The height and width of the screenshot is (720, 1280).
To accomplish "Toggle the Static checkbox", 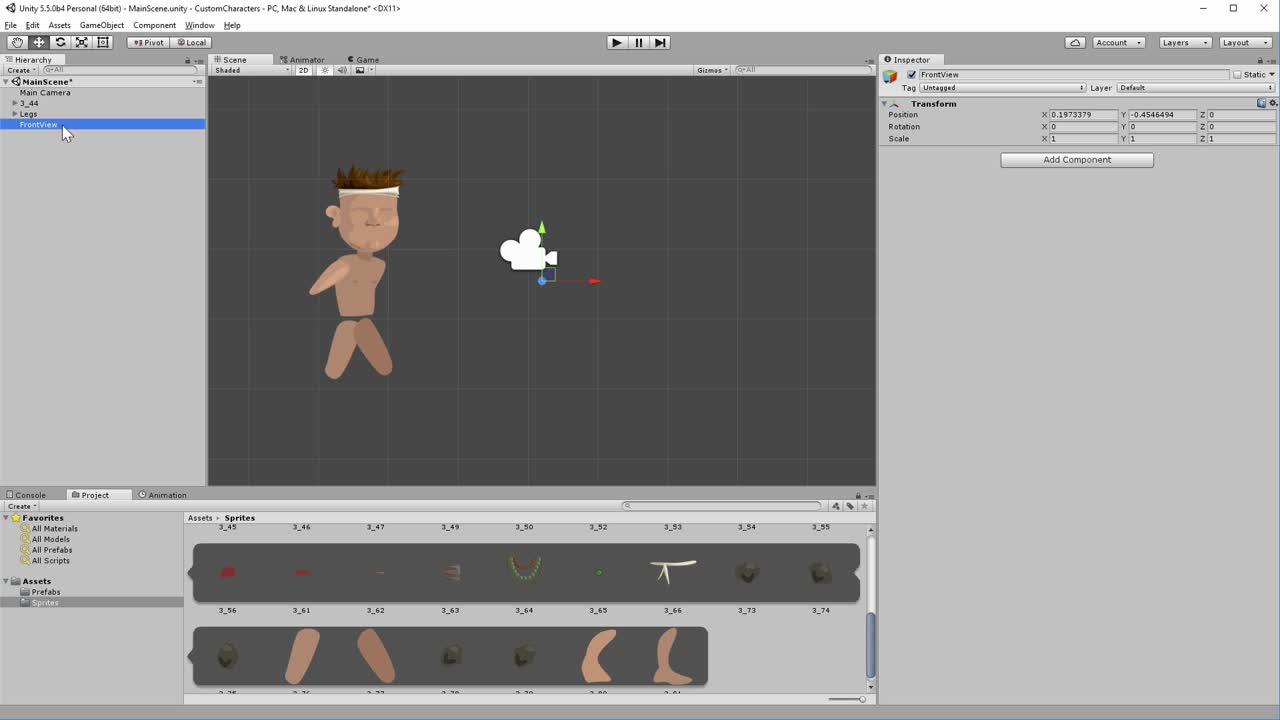I will click(x=1237, y=75).
